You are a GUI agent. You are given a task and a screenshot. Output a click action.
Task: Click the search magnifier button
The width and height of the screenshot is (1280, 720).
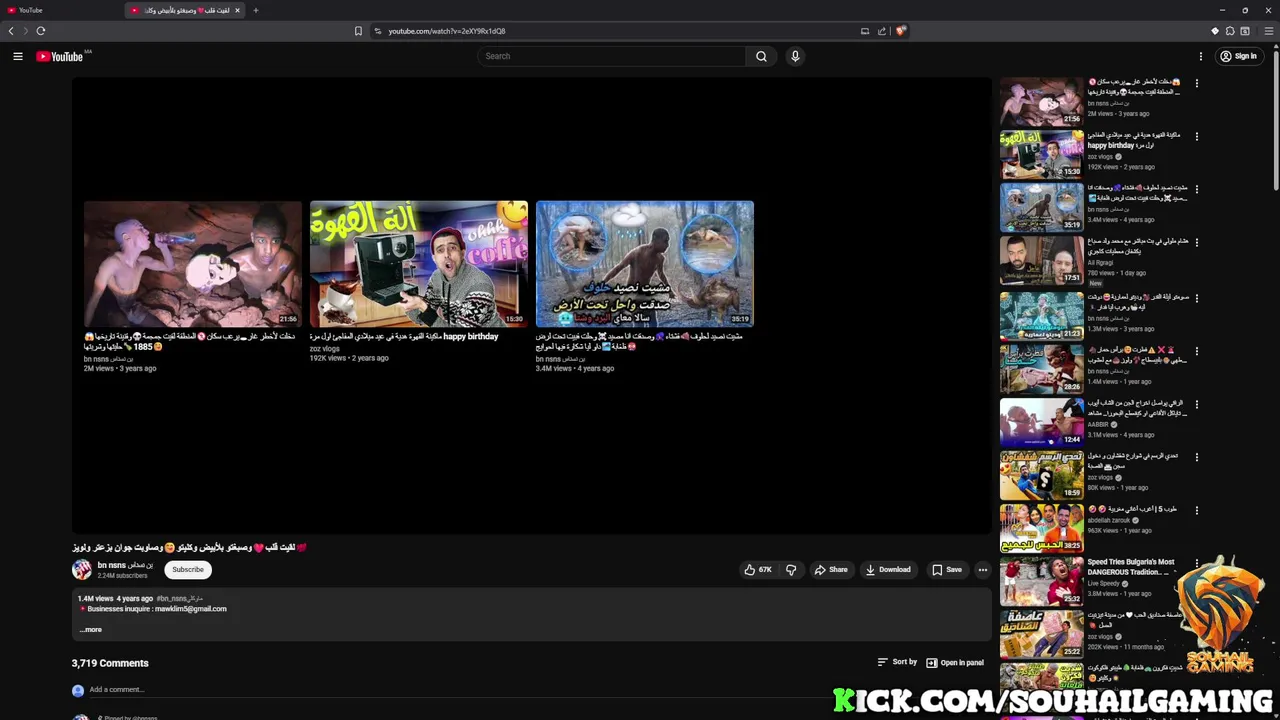(x=761, y=56)
